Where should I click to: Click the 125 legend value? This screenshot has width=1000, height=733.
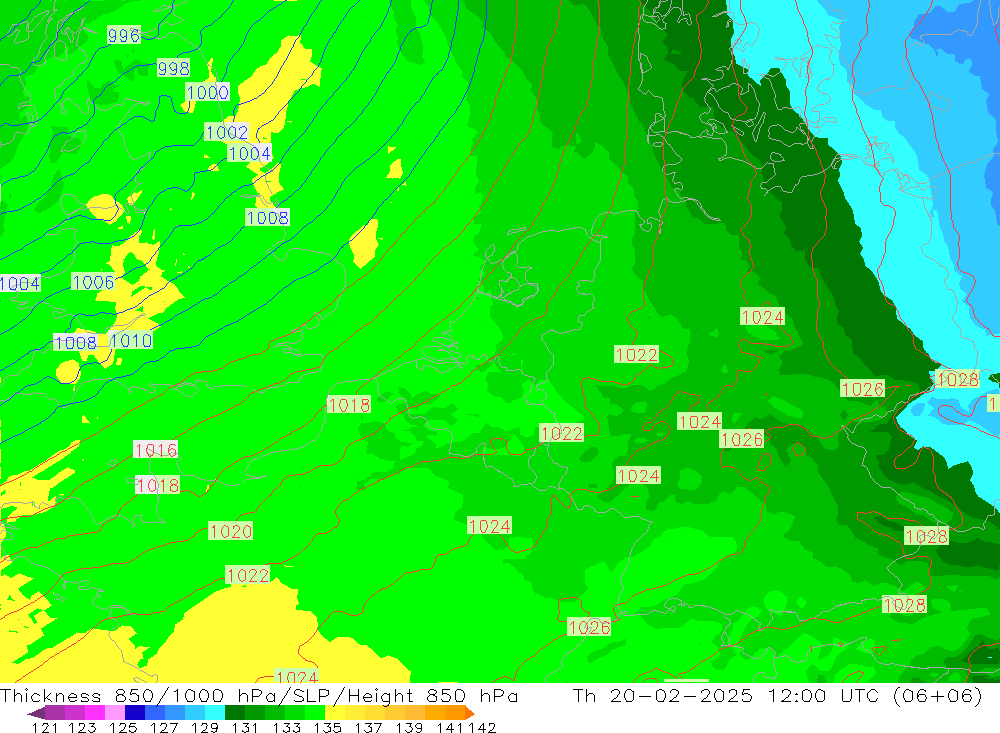click(x=123, y=727)
